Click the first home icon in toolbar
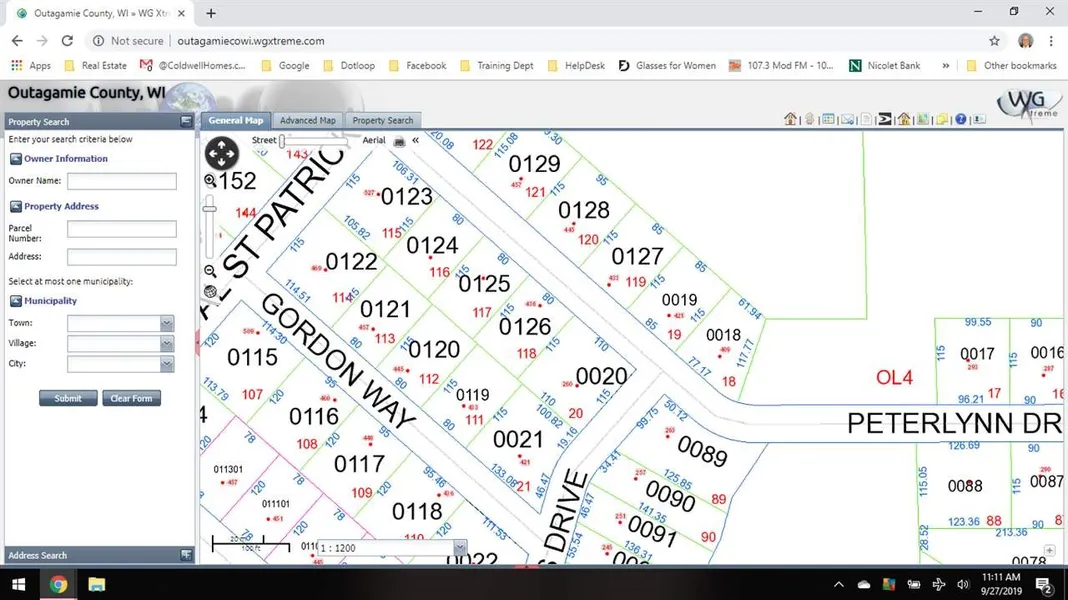Viewport: 1068px width, 600px height. coord(790,120)
